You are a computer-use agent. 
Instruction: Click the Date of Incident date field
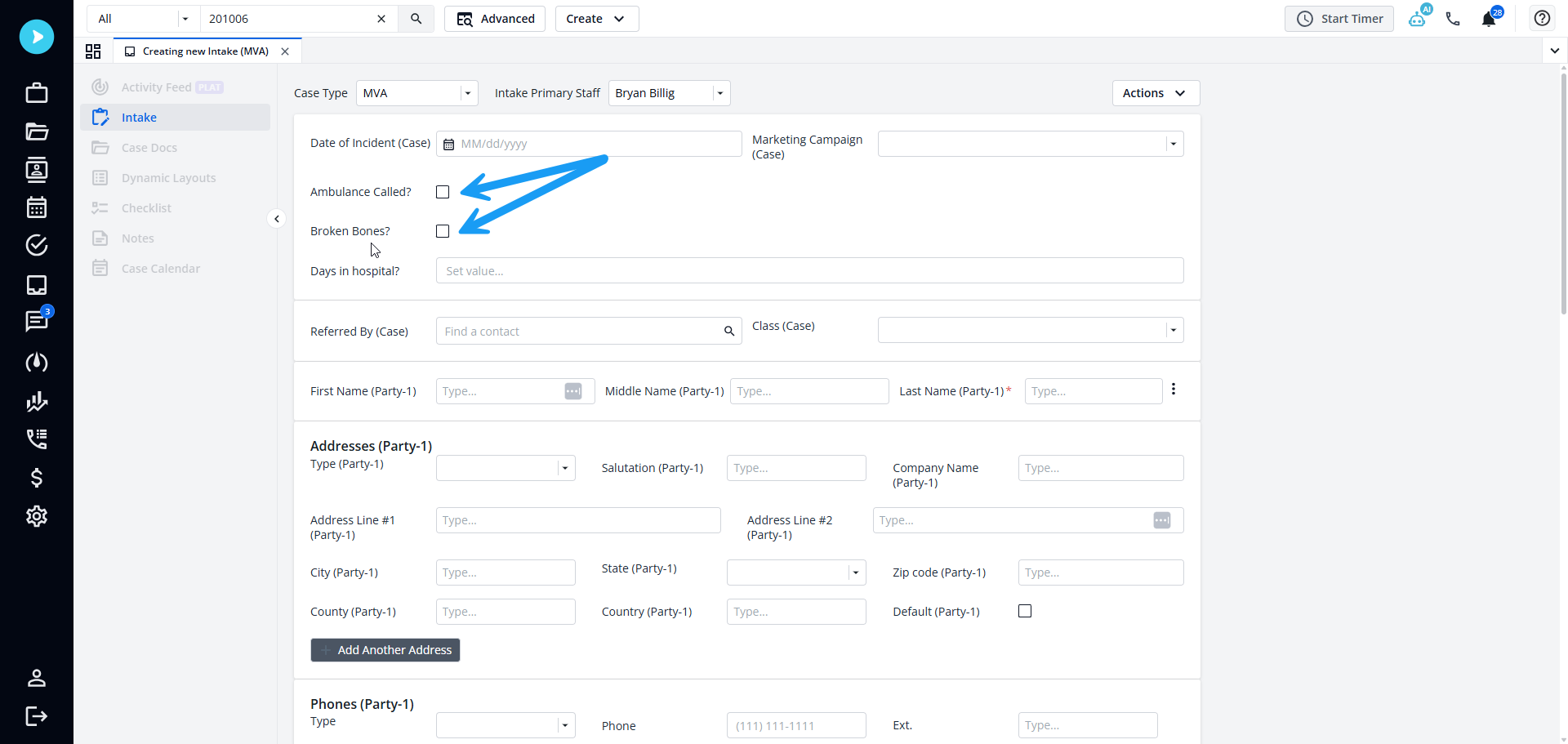click(x=589, y=144)
